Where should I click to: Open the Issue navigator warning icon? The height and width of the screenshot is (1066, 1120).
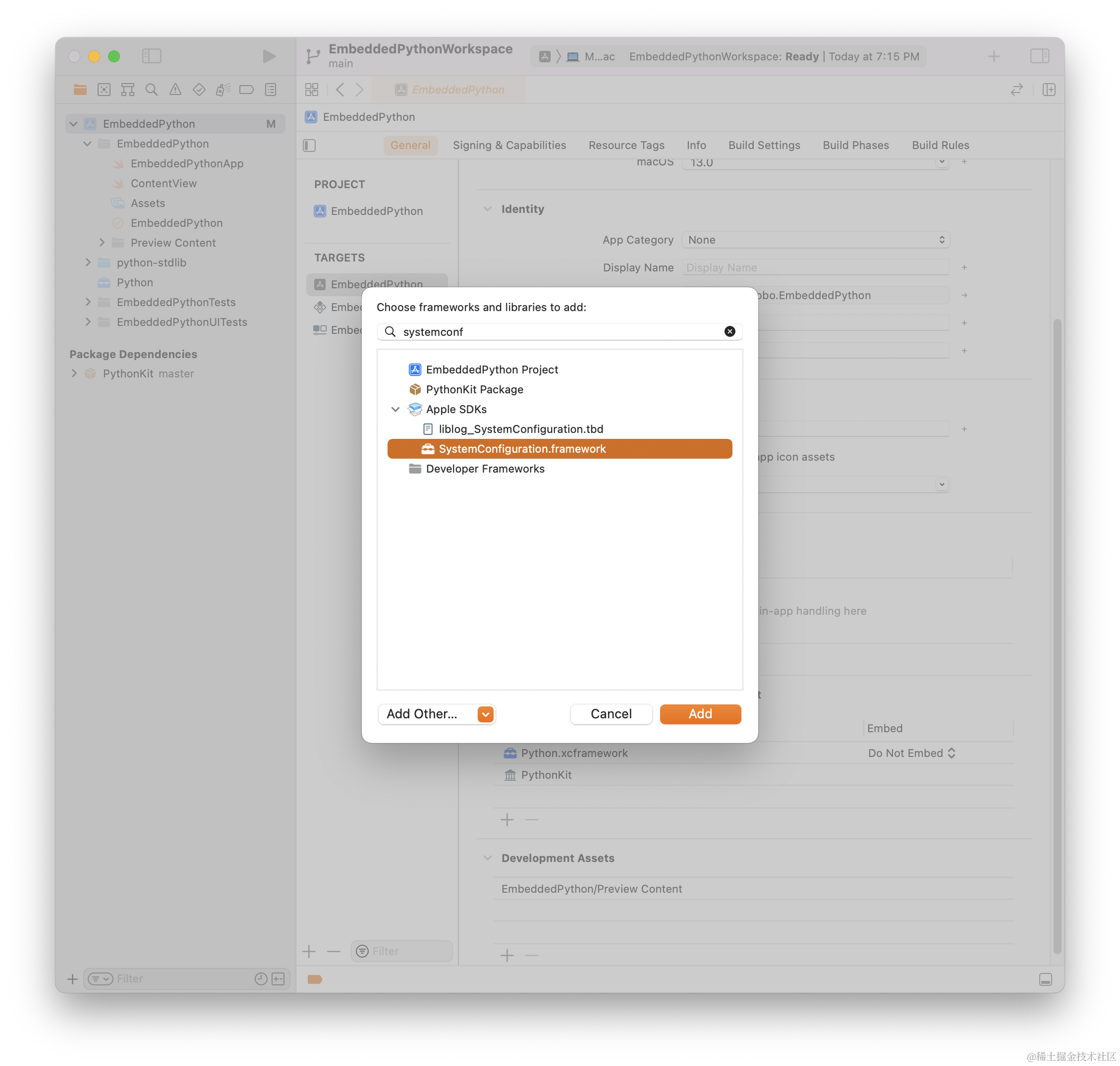point(175,89)
